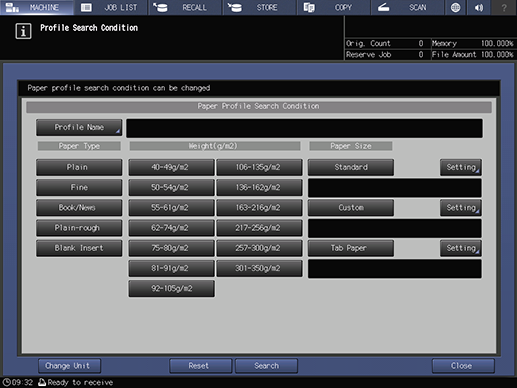Click the Profile Name text field
The height and width of the screenshot is (388, 517).
pos(304,128)
